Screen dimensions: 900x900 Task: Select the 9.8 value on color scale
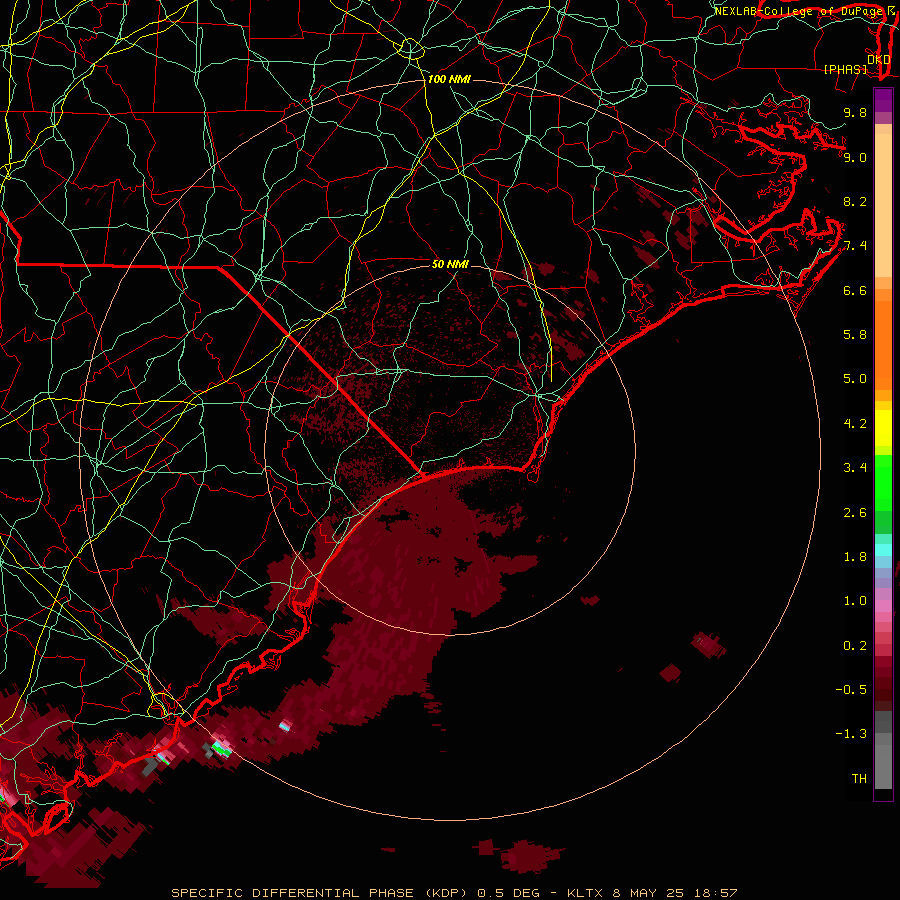point(855,112)
